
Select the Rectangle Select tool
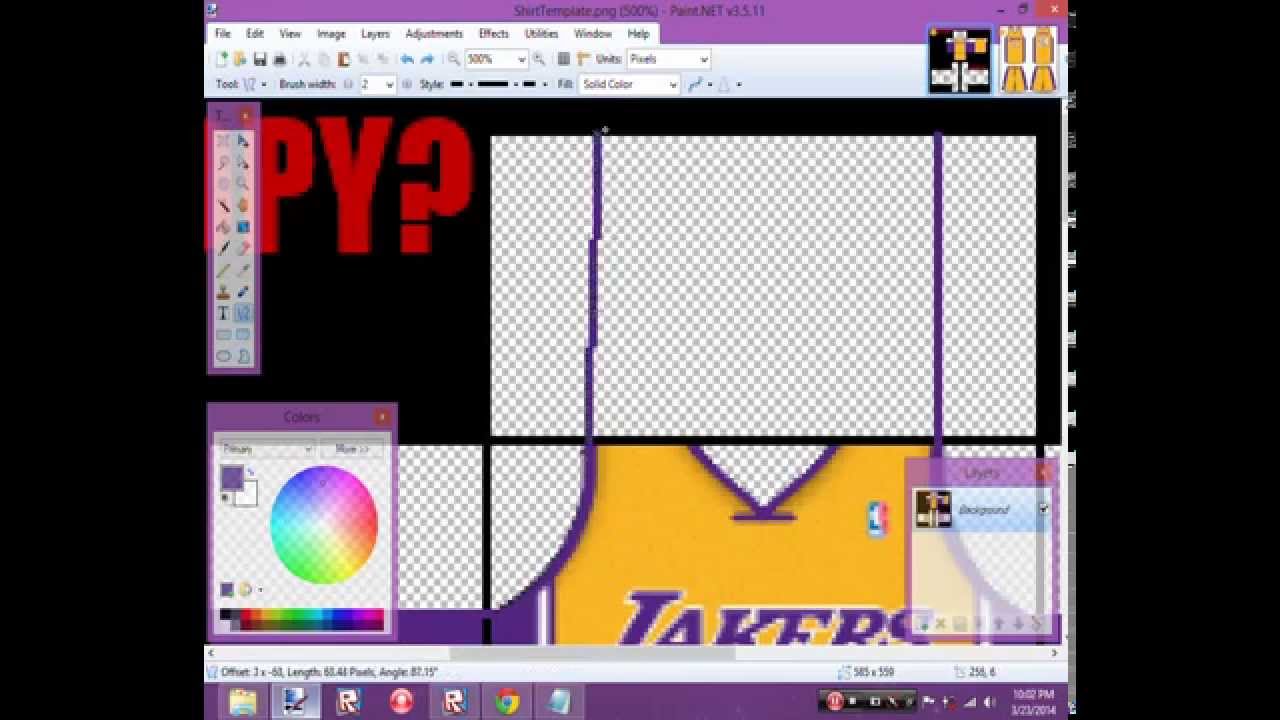[x=223, y=140]
